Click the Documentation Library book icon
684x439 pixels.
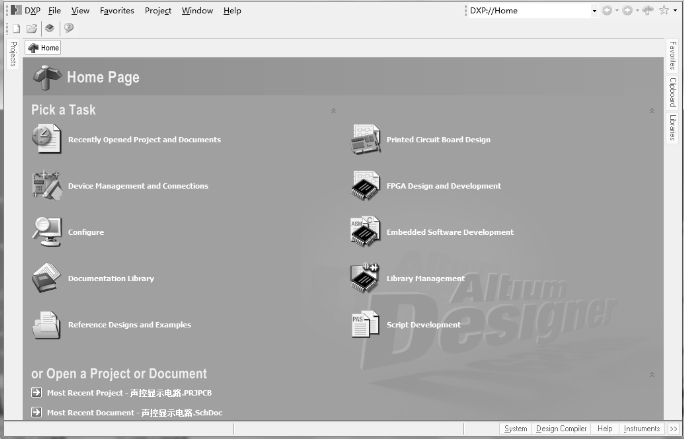point(46,278)
